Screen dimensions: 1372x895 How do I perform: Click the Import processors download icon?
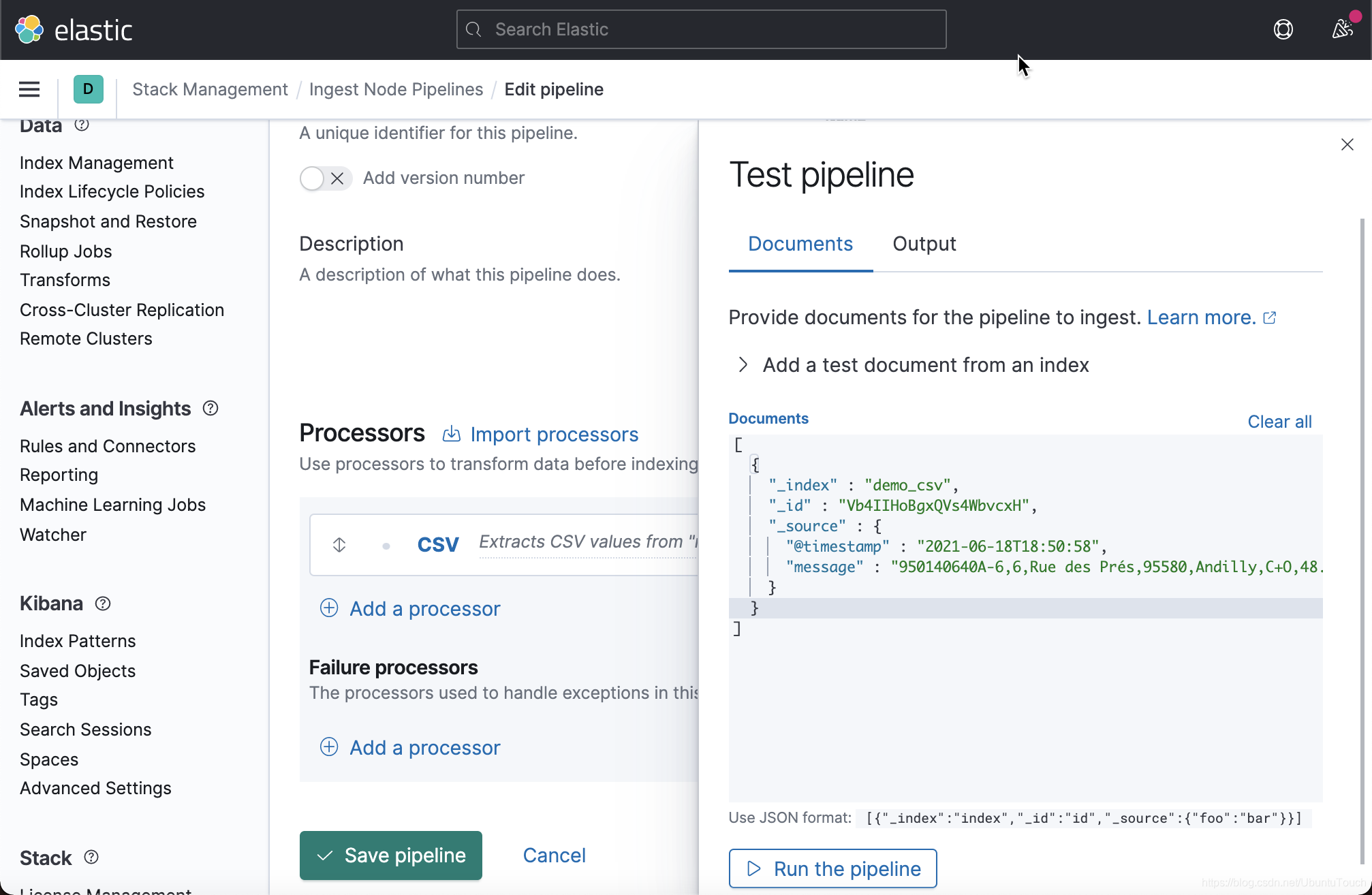coord(452,434)
